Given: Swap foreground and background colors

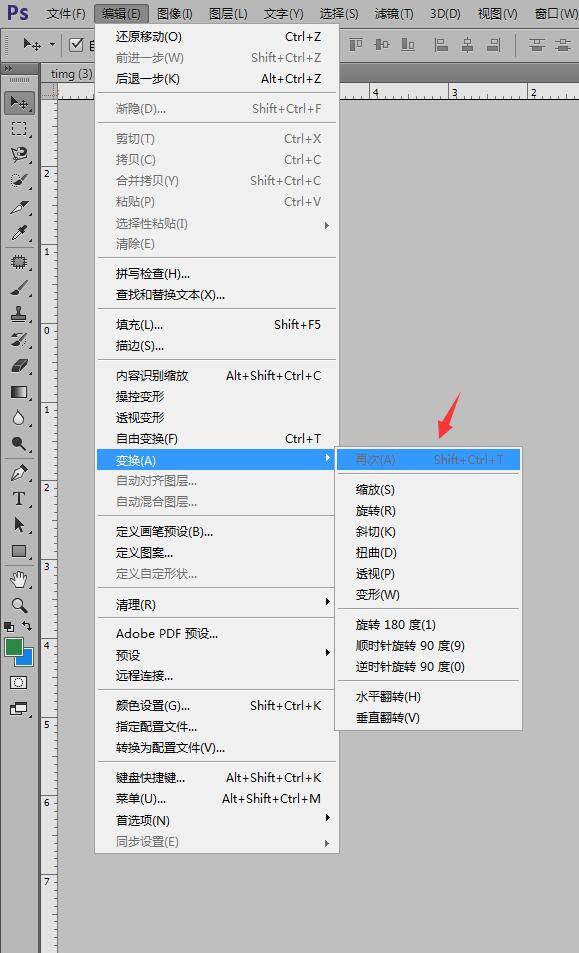Looking at the screenshot, I should (x=27, y=625).
